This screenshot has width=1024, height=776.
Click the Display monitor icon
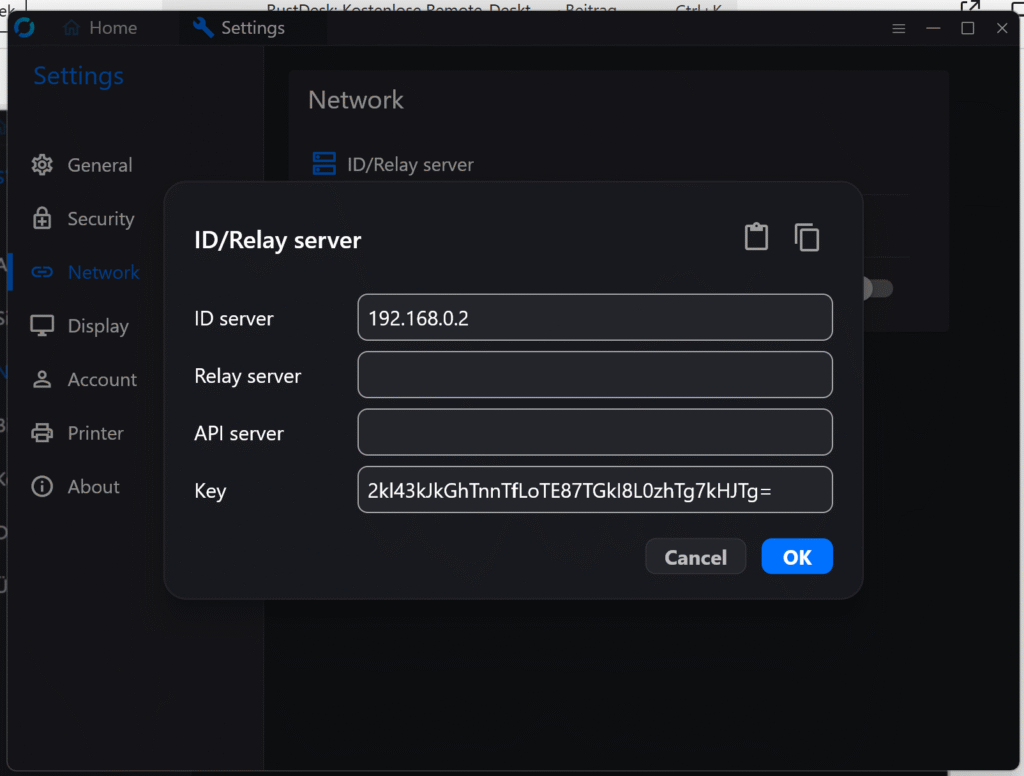pyautogui.click(x=42, y=326)
